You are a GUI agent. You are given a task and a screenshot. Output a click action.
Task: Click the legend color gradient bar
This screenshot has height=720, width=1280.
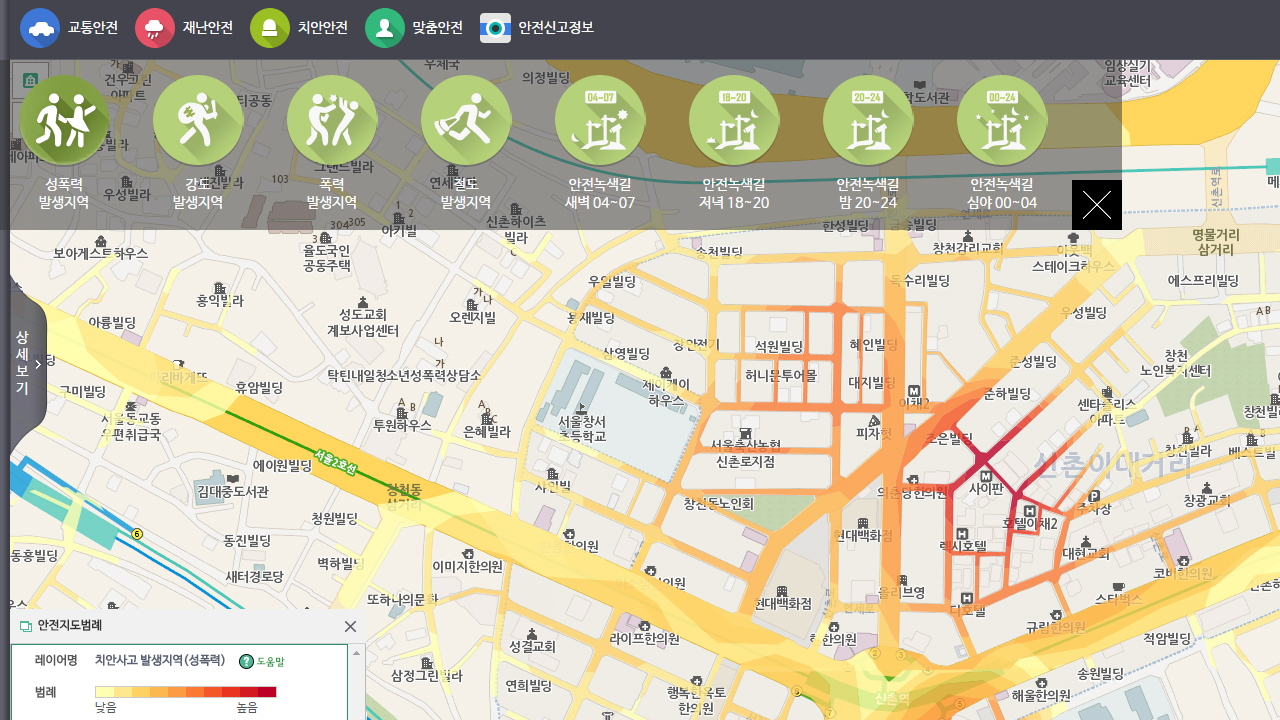click(x=185, y=692)
